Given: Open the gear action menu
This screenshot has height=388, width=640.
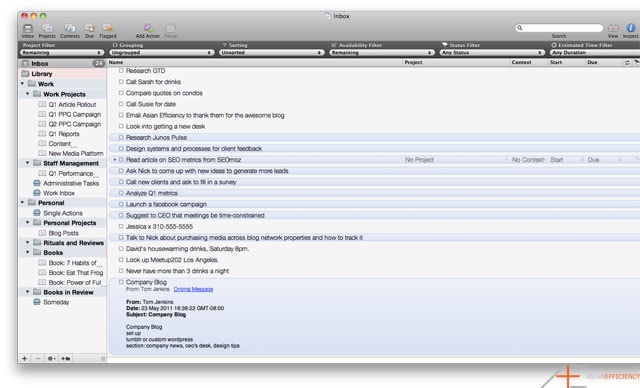Looking at the screenshot, I should click(x=51, y=359).
